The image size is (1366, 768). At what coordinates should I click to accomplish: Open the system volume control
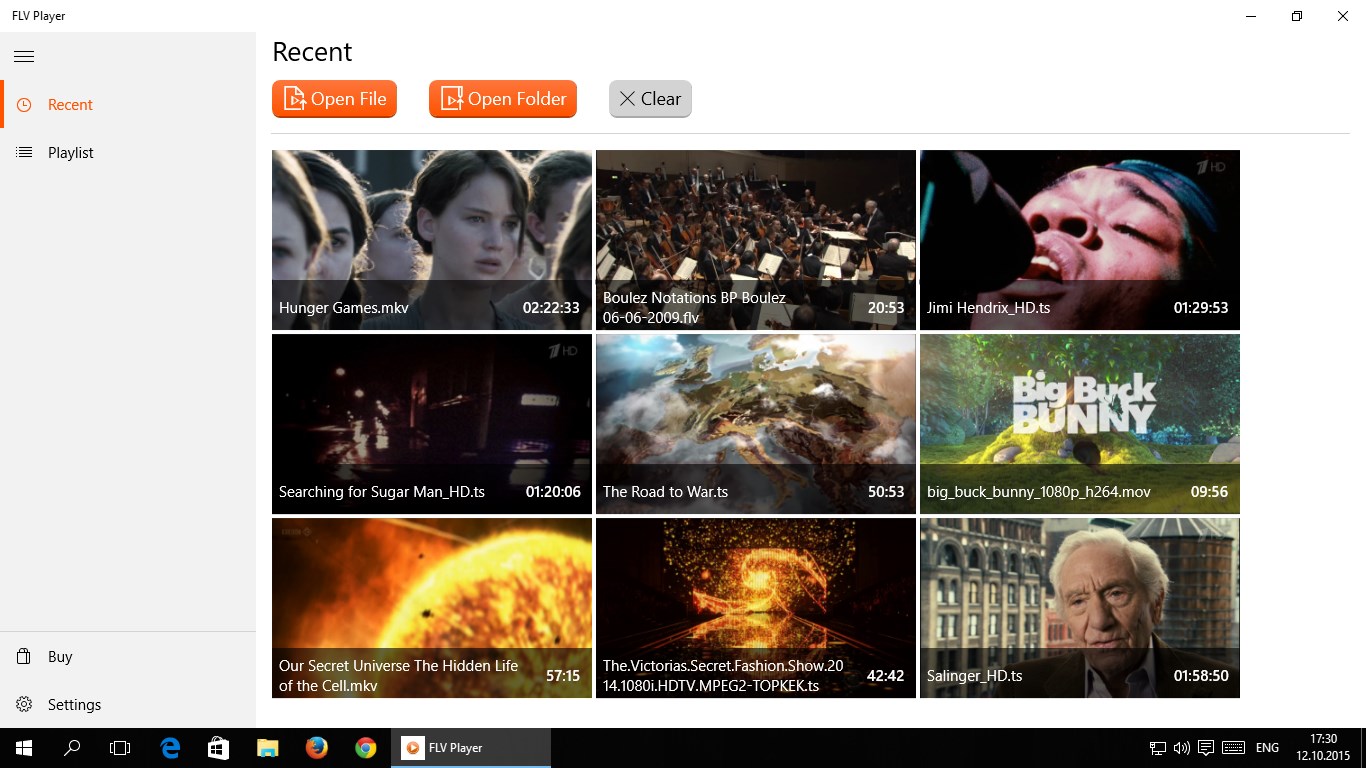point(1182,747)
